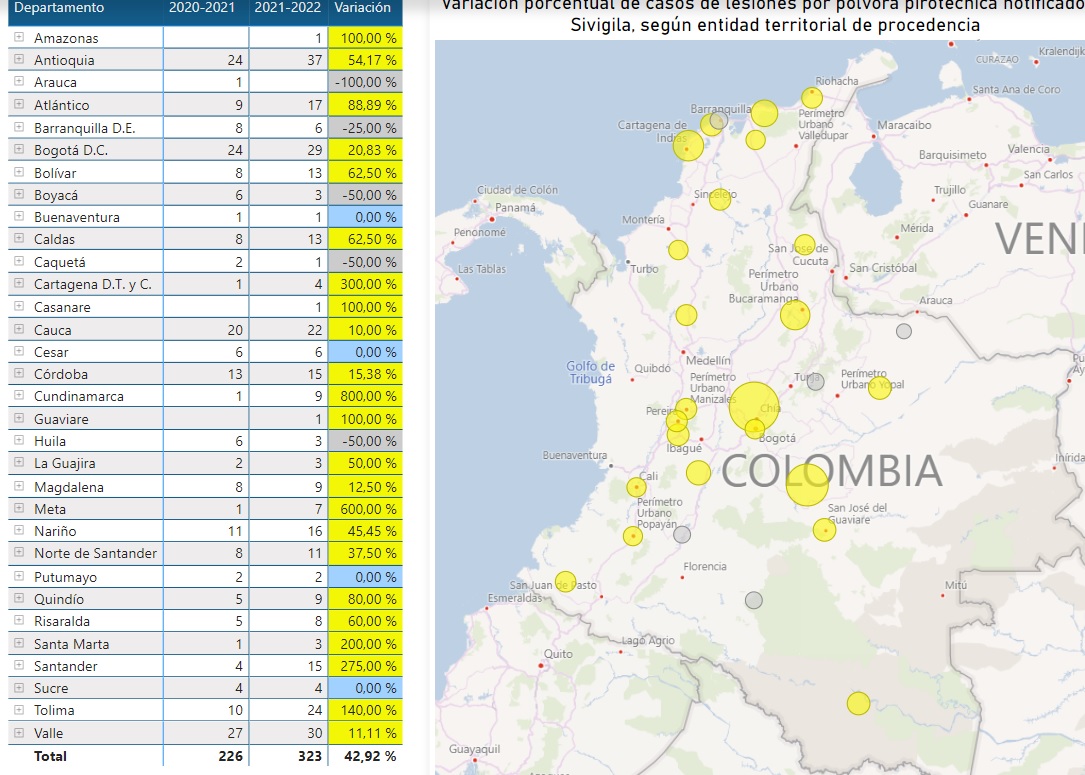
Task: Sort by the Variación column header
Action: coord(363,8)
